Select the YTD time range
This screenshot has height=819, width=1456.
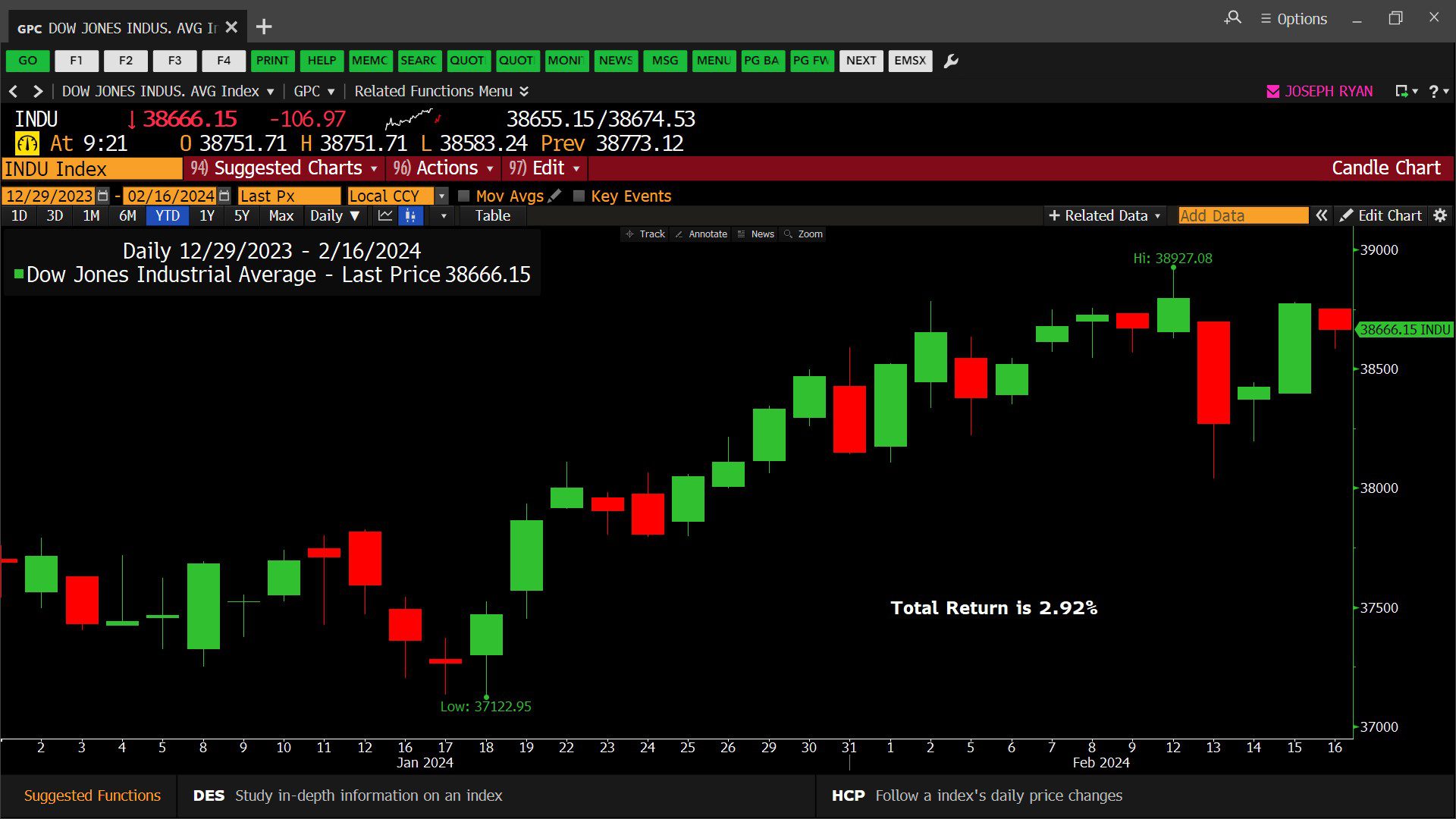168,215
